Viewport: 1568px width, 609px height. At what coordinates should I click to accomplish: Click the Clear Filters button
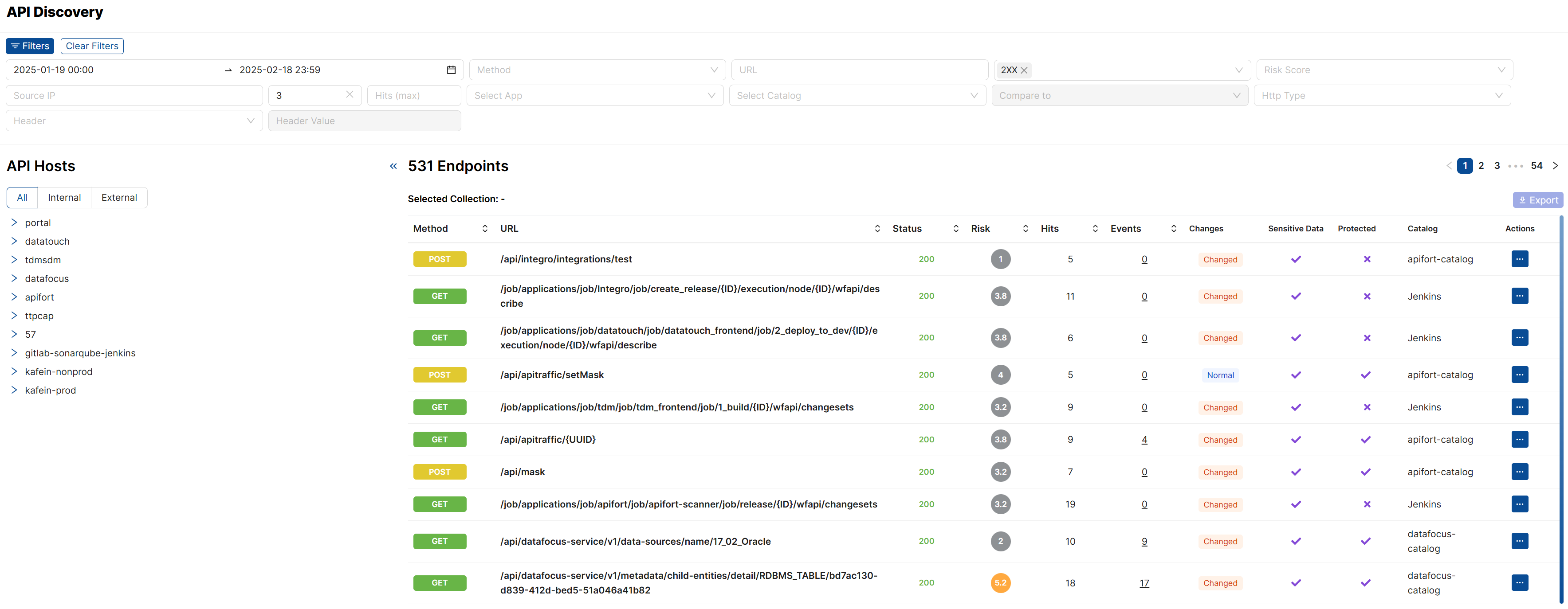[x=92, y=46]
